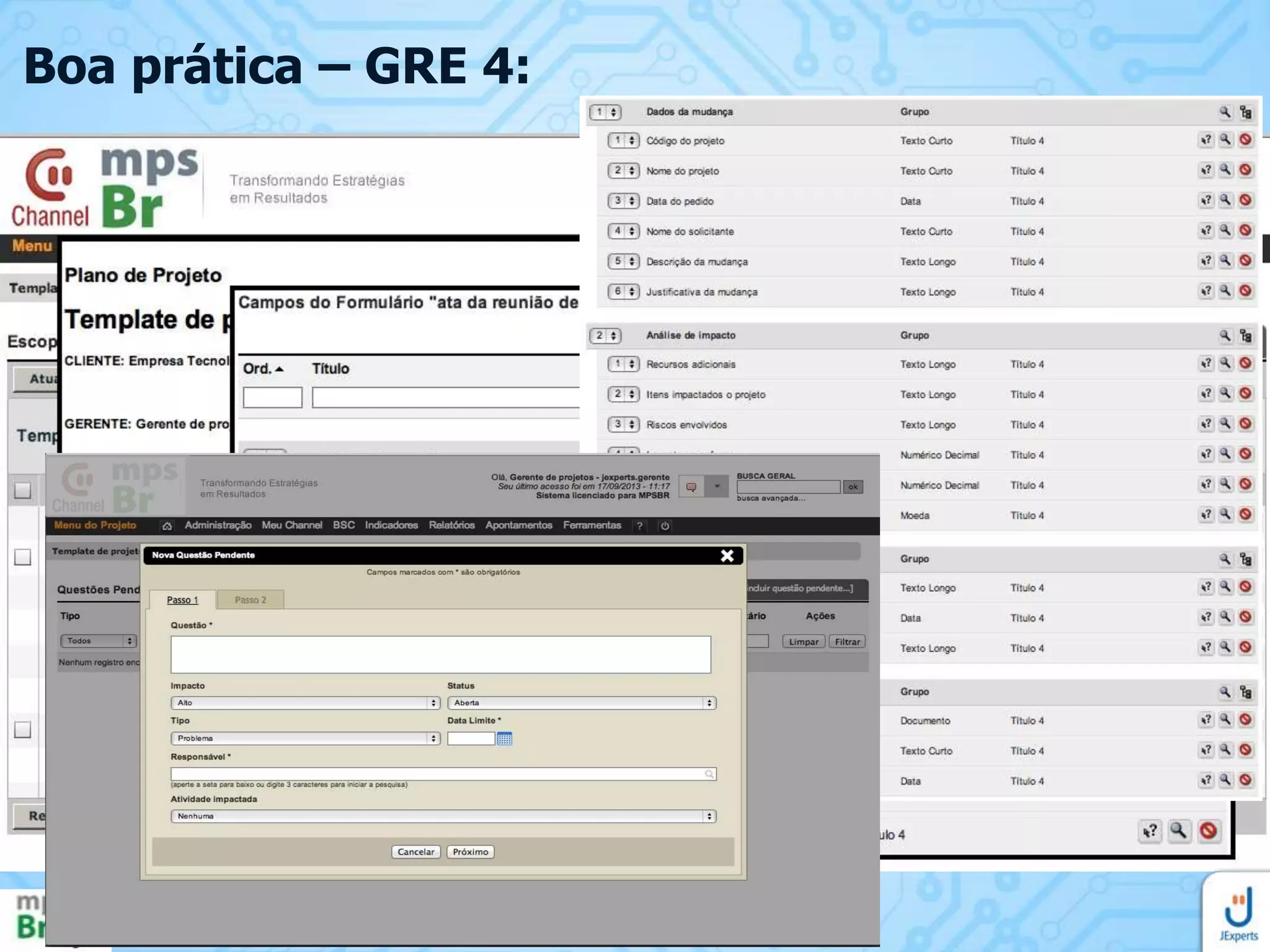Open the BSC menu
This screenshot has height=952, width=1270.
[344, 525]
